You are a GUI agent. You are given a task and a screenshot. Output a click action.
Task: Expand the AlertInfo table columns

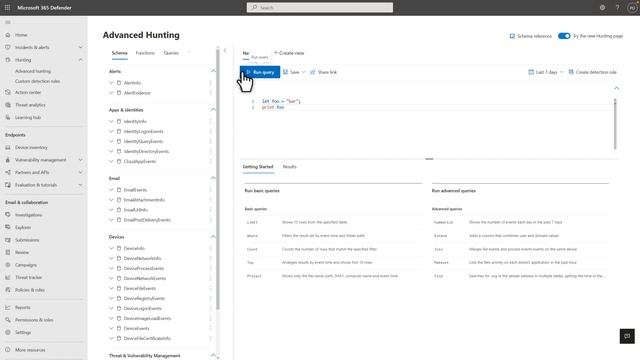coord(111,83)
